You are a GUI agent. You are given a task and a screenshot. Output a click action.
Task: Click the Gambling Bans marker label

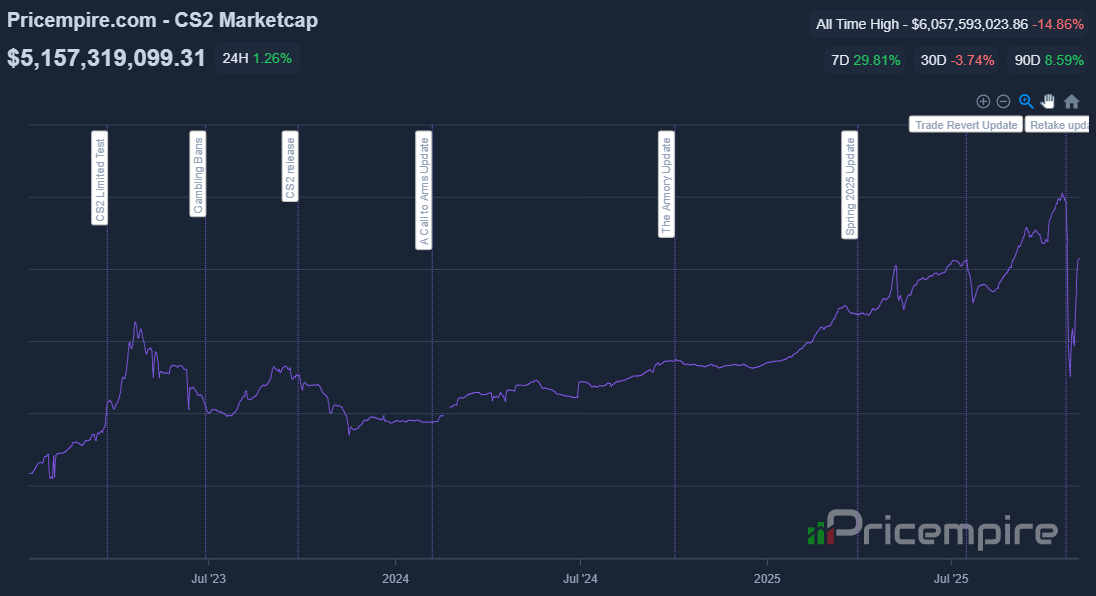(198, 173)
